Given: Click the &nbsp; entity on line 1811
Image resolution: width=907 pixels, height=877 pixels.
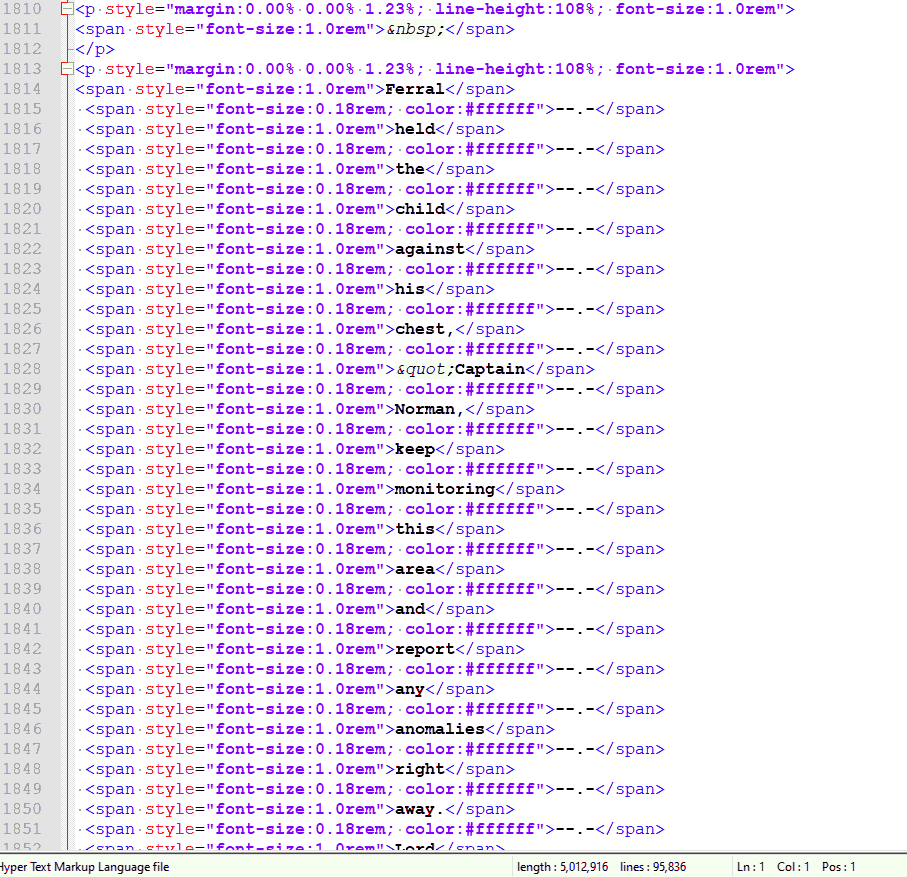Looking at the screenshot, I should (x=415, y=29).
